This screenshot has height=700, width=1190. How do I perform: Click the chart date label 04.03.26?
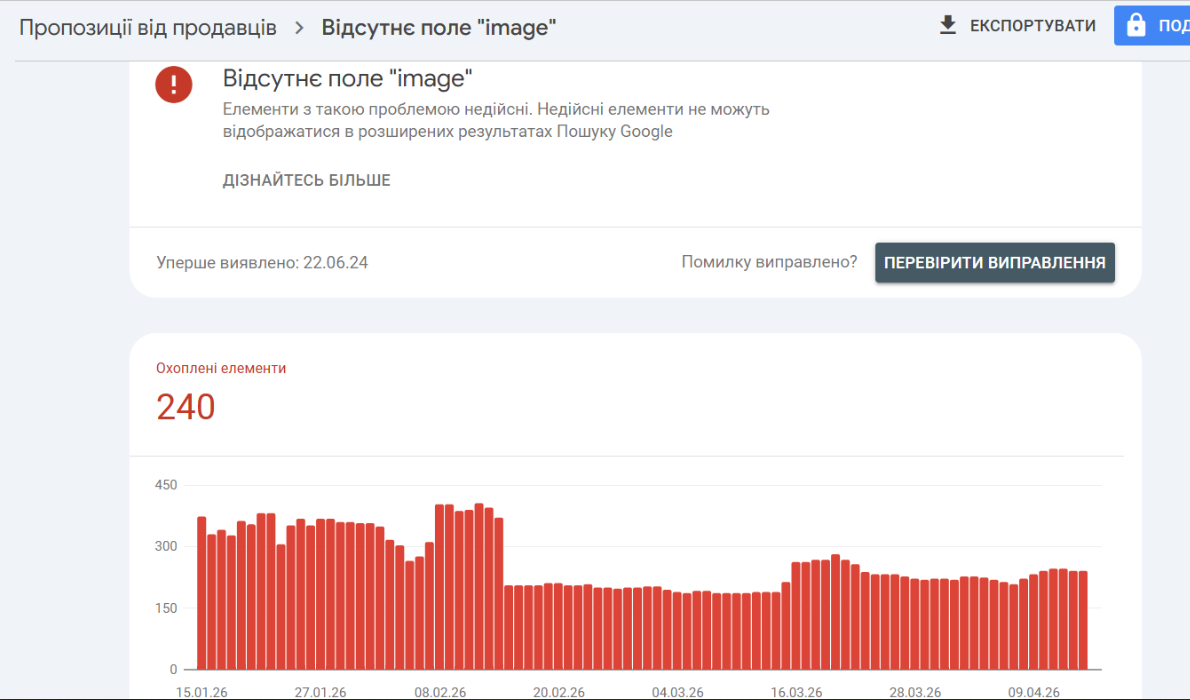click(x=678, y=692)
